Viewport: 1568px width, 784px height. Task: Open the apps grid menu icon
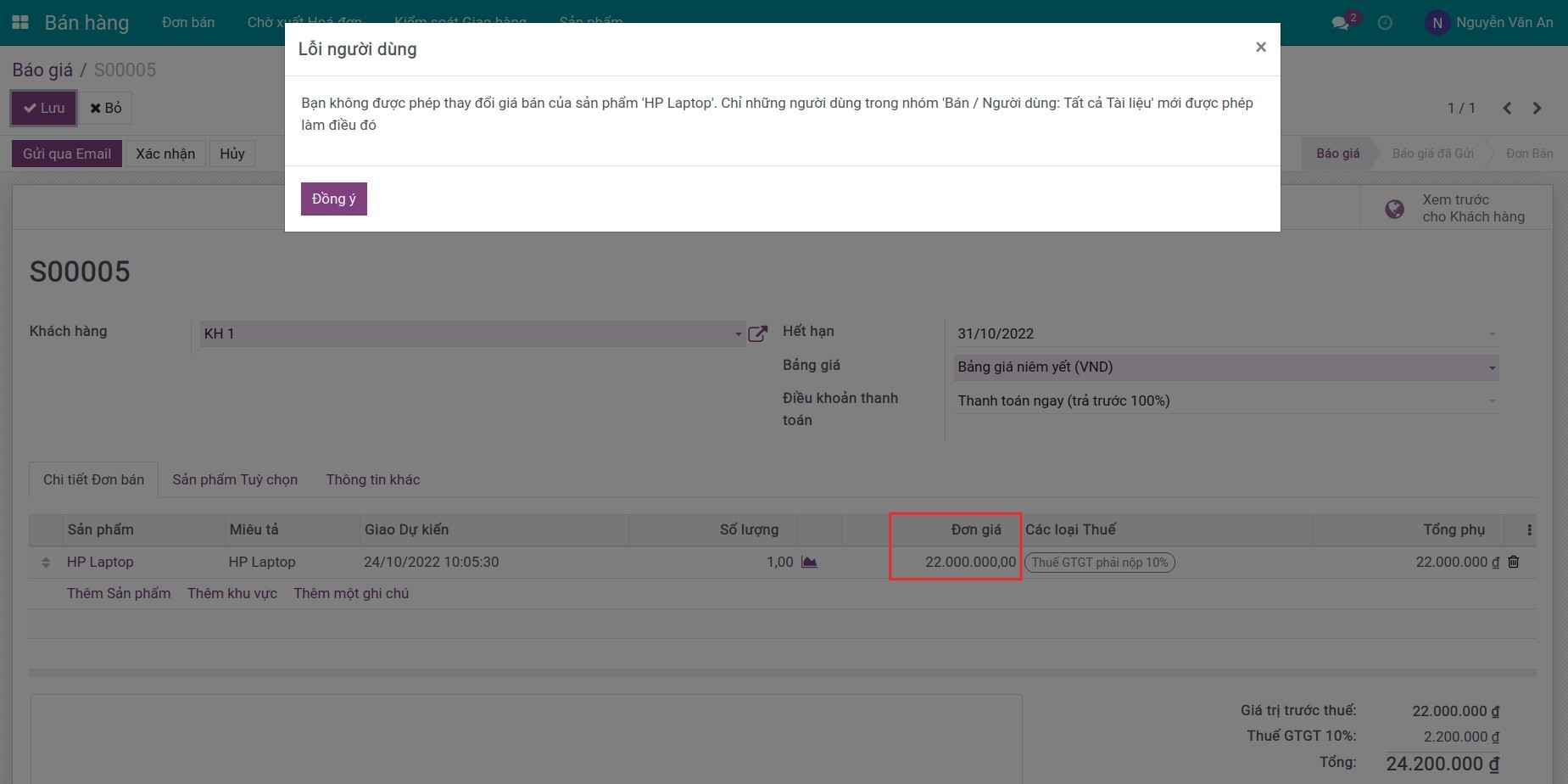[20, 23]
